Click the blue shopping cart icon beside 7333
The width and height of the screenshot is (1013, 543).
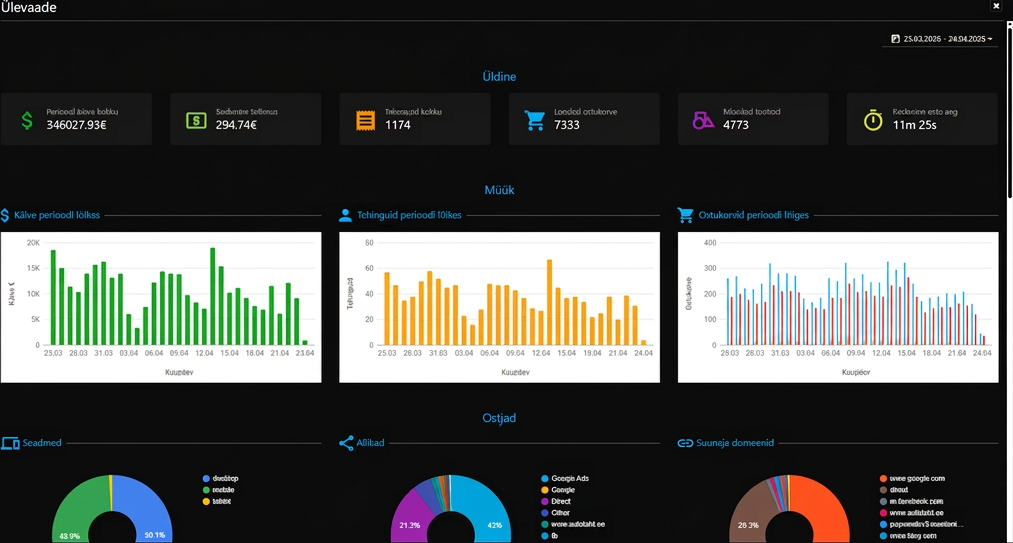pyautogui.click(x=534, y=120)
